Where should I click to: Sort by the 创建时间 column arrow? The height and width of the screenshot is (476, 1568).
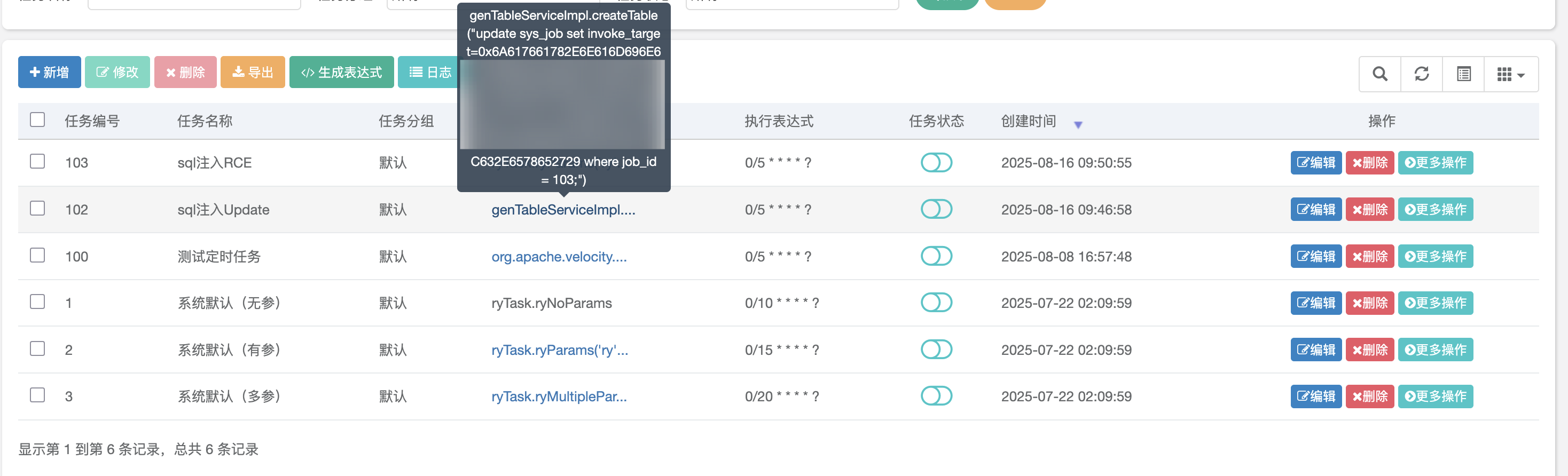(x=1078, y=125)
